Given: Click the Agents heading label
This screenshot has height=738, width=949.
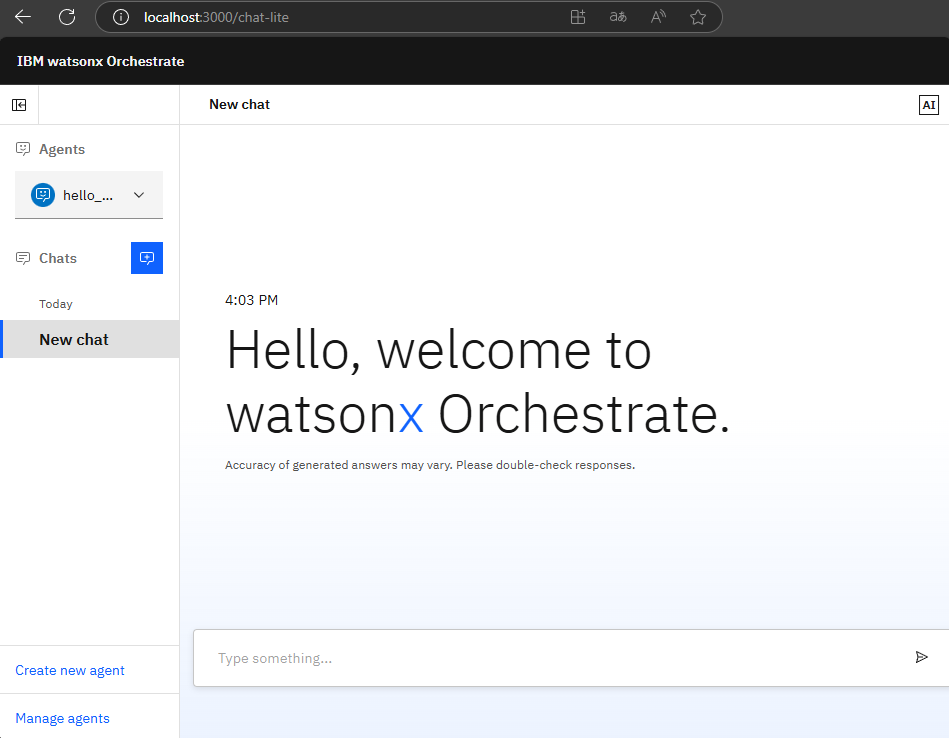Looking at the screenshot, I should [62, 150].
